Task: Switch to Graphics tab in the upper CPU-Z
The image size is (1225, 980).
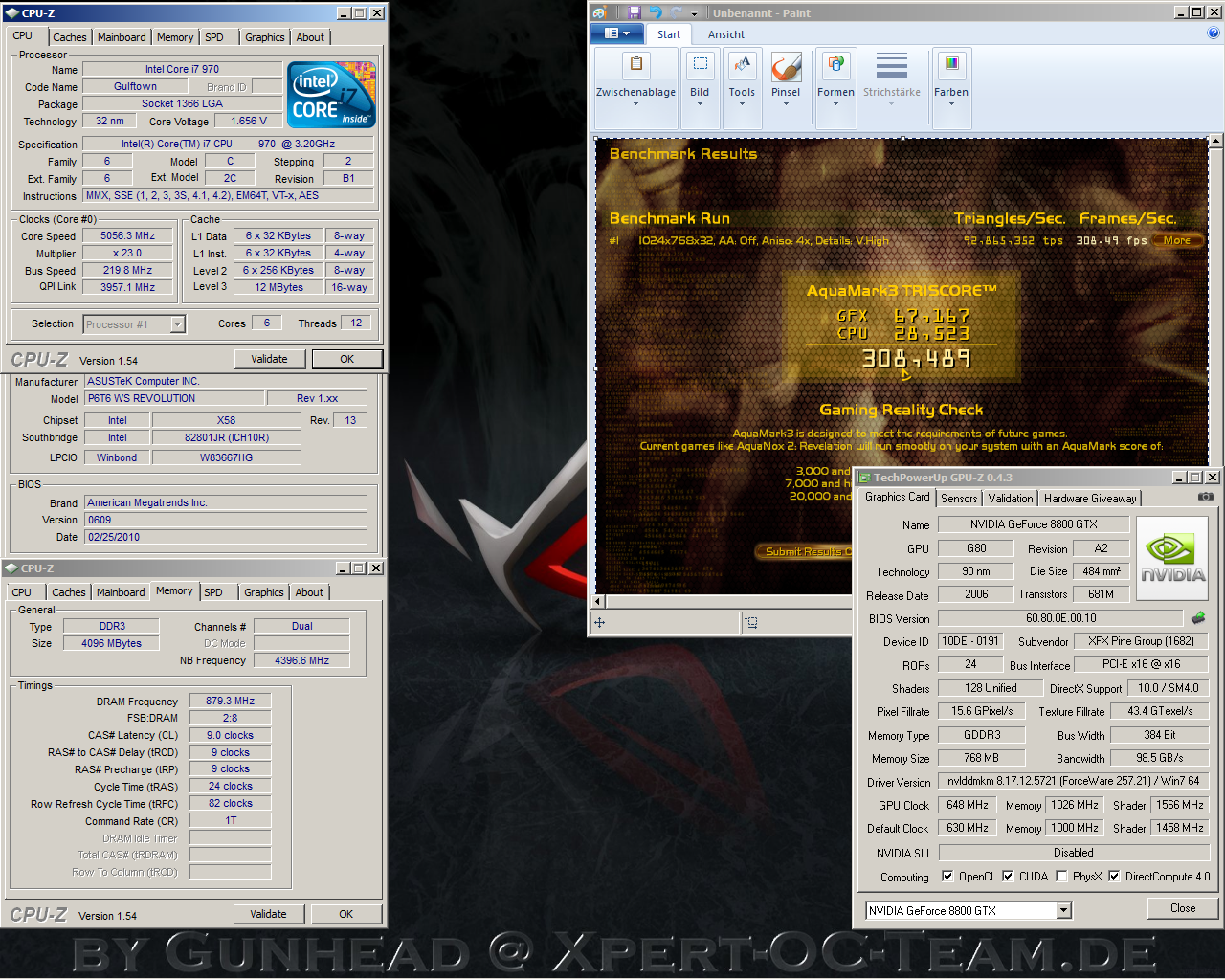Action: (265, 37)
